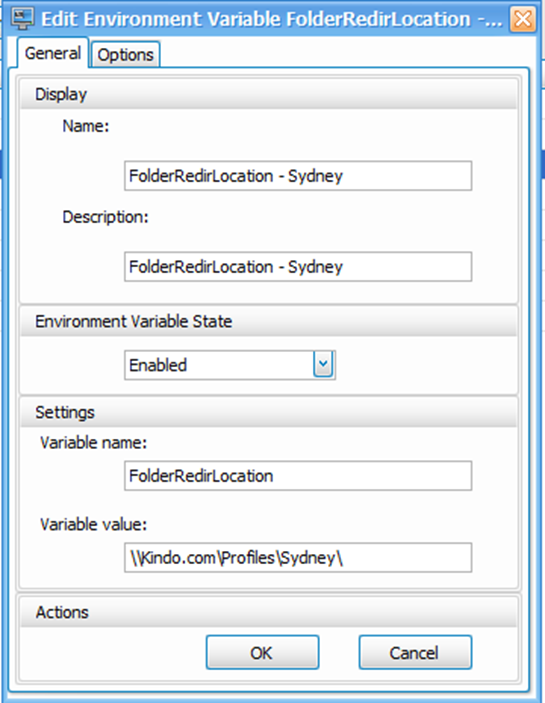Select the General tab
Screen dimensions: 545x703
click(53, 53)
